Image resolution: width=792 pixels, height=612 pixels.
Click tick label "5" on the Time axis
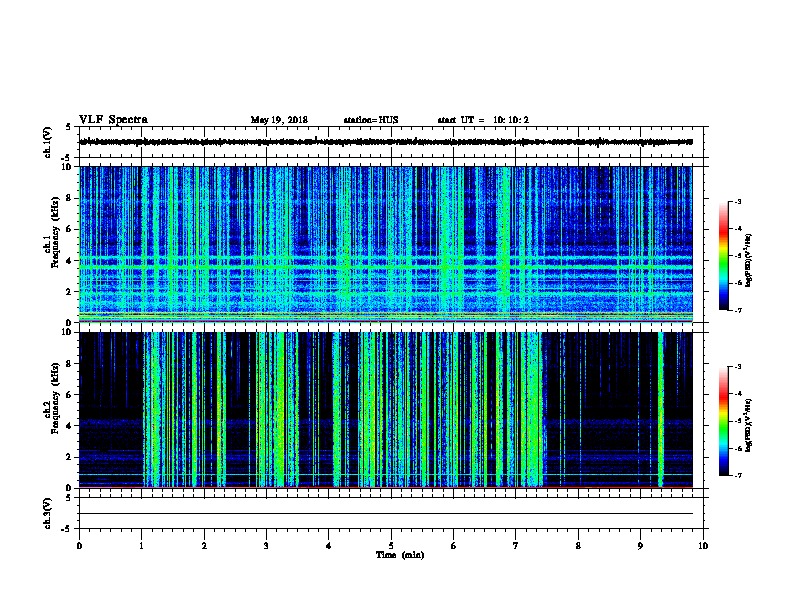(391, 546)
